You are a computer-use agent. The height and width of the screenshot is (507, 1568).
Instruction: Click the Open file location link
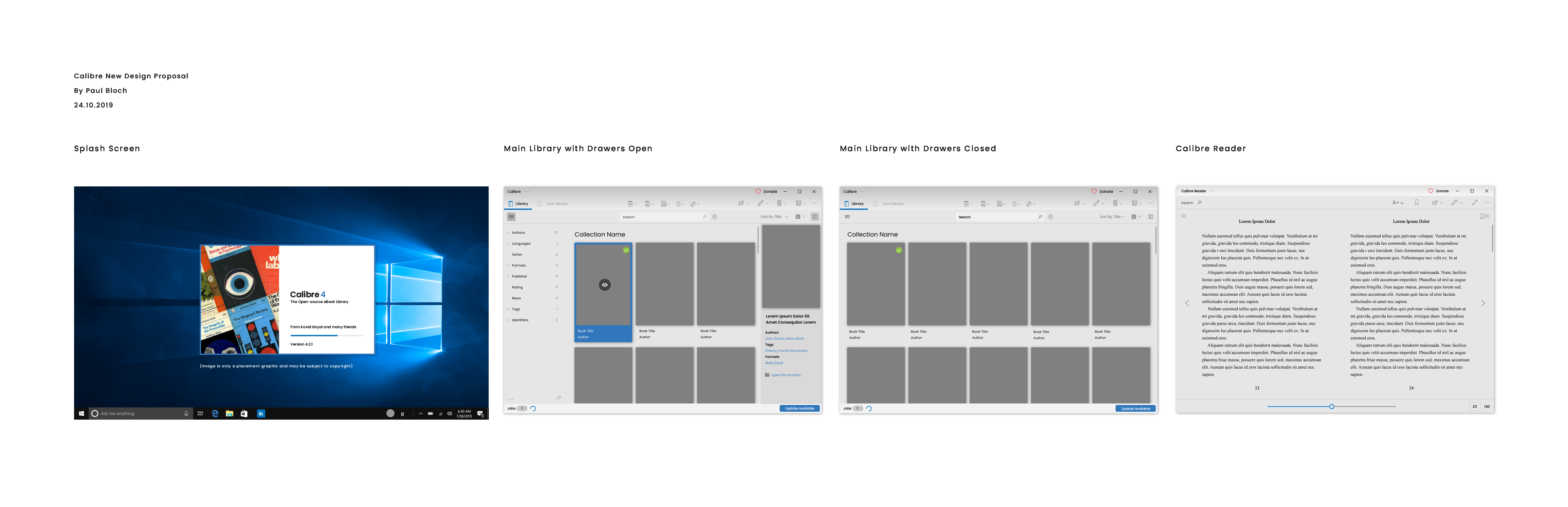point(786,375)
